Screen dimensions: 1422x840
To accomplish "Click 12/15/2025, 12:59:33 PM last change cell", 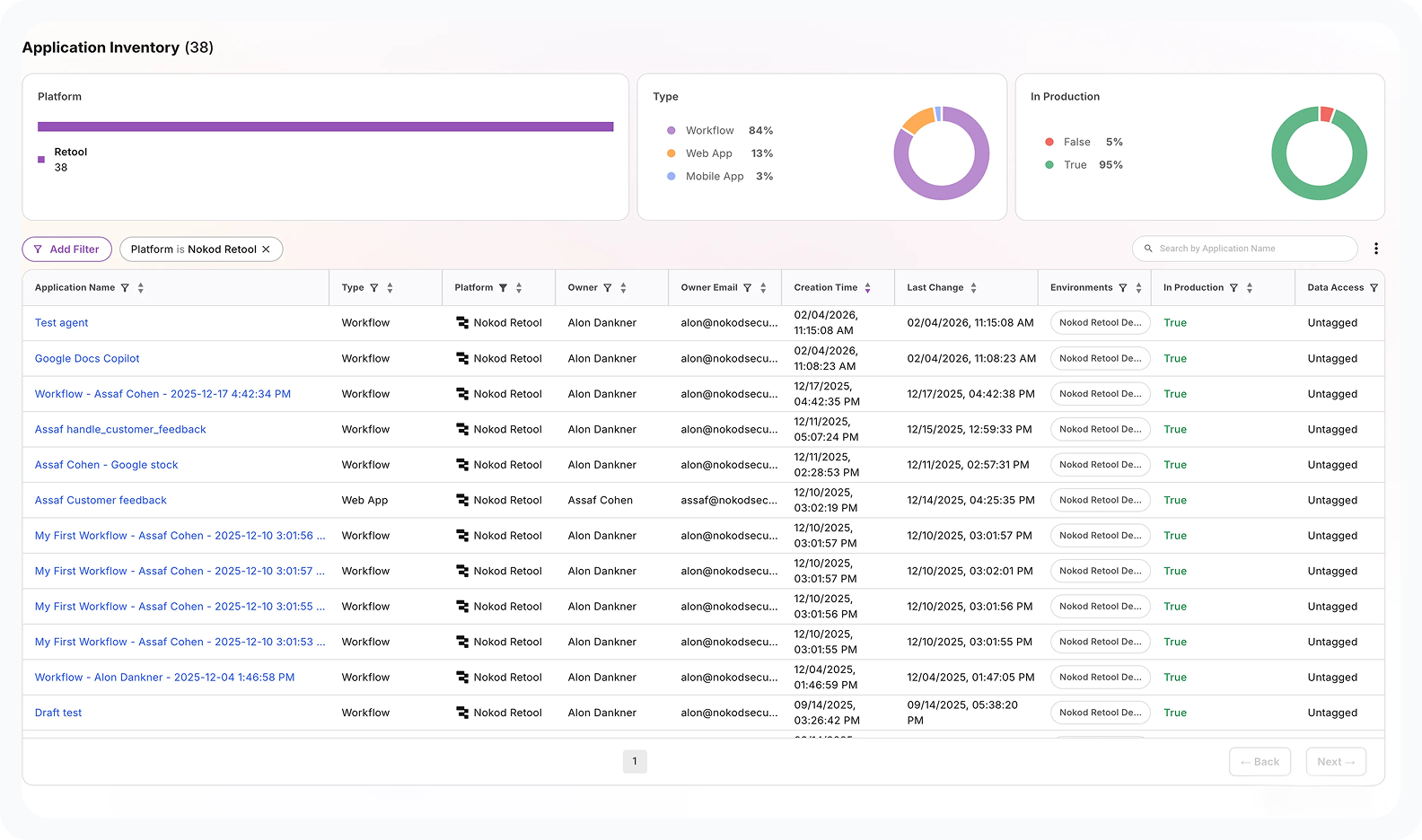I will click(970, 429).
